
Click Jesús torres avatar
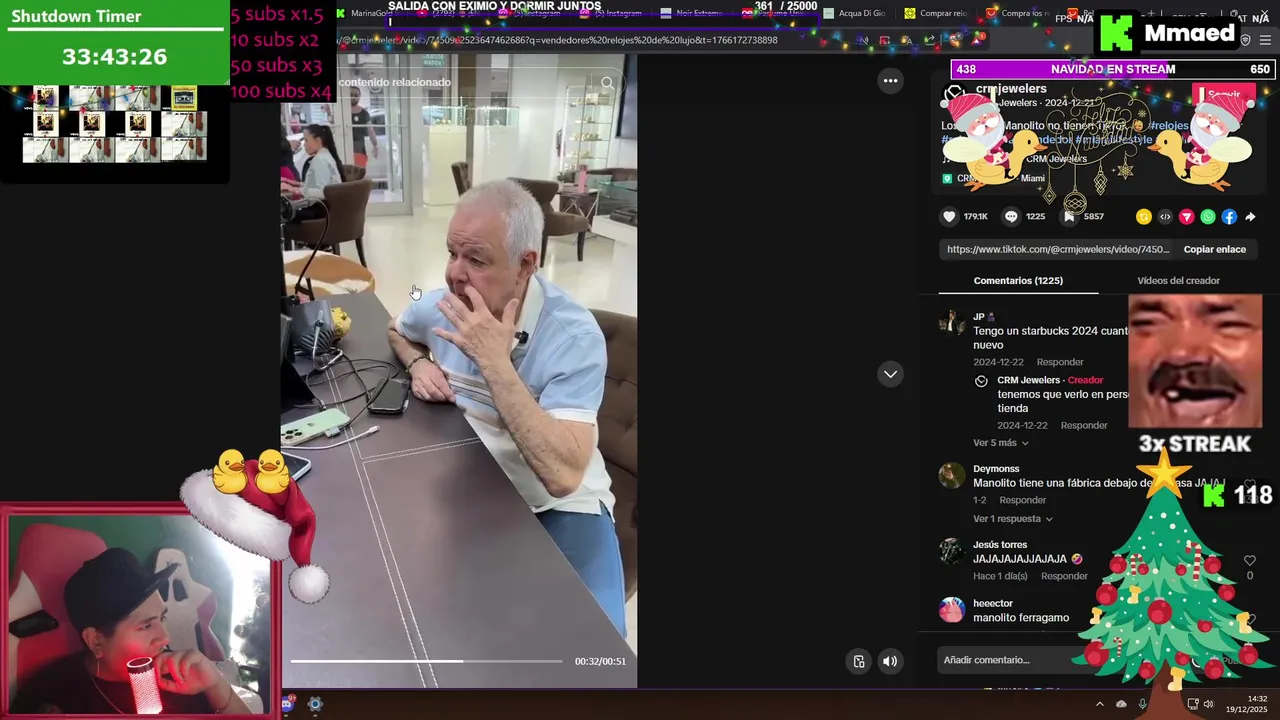click(x=952, y=551)
